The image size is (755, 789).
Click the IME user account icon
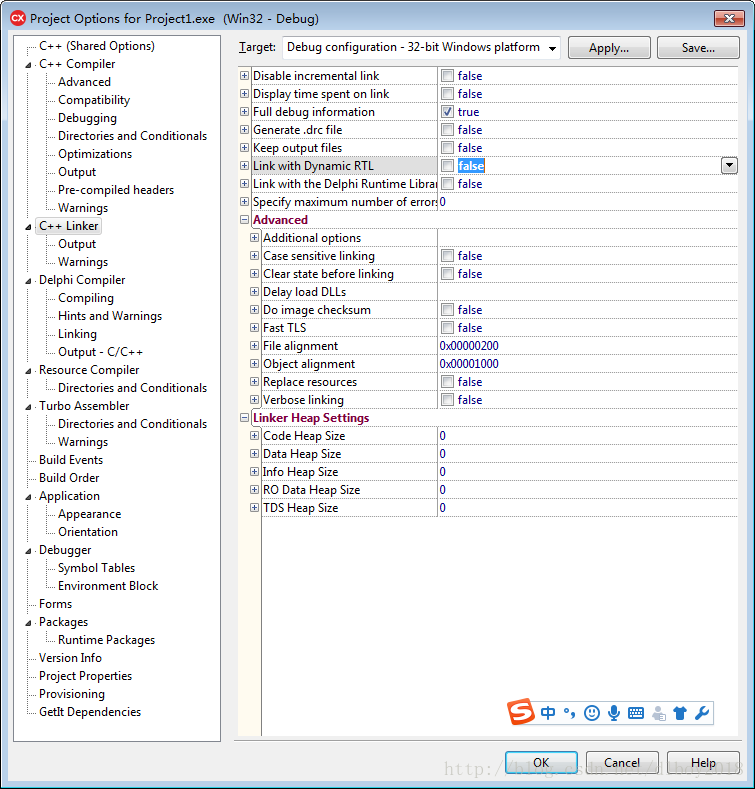click(x=658, y=713)
